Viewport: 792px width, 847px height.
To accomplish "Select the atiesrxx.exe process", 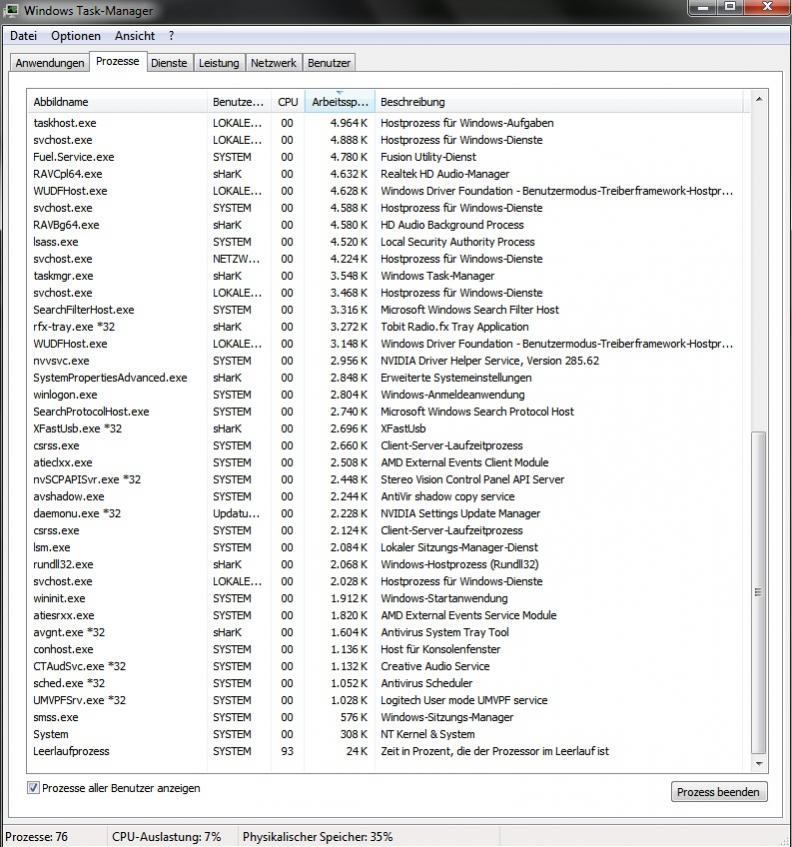I will point(387,615).
